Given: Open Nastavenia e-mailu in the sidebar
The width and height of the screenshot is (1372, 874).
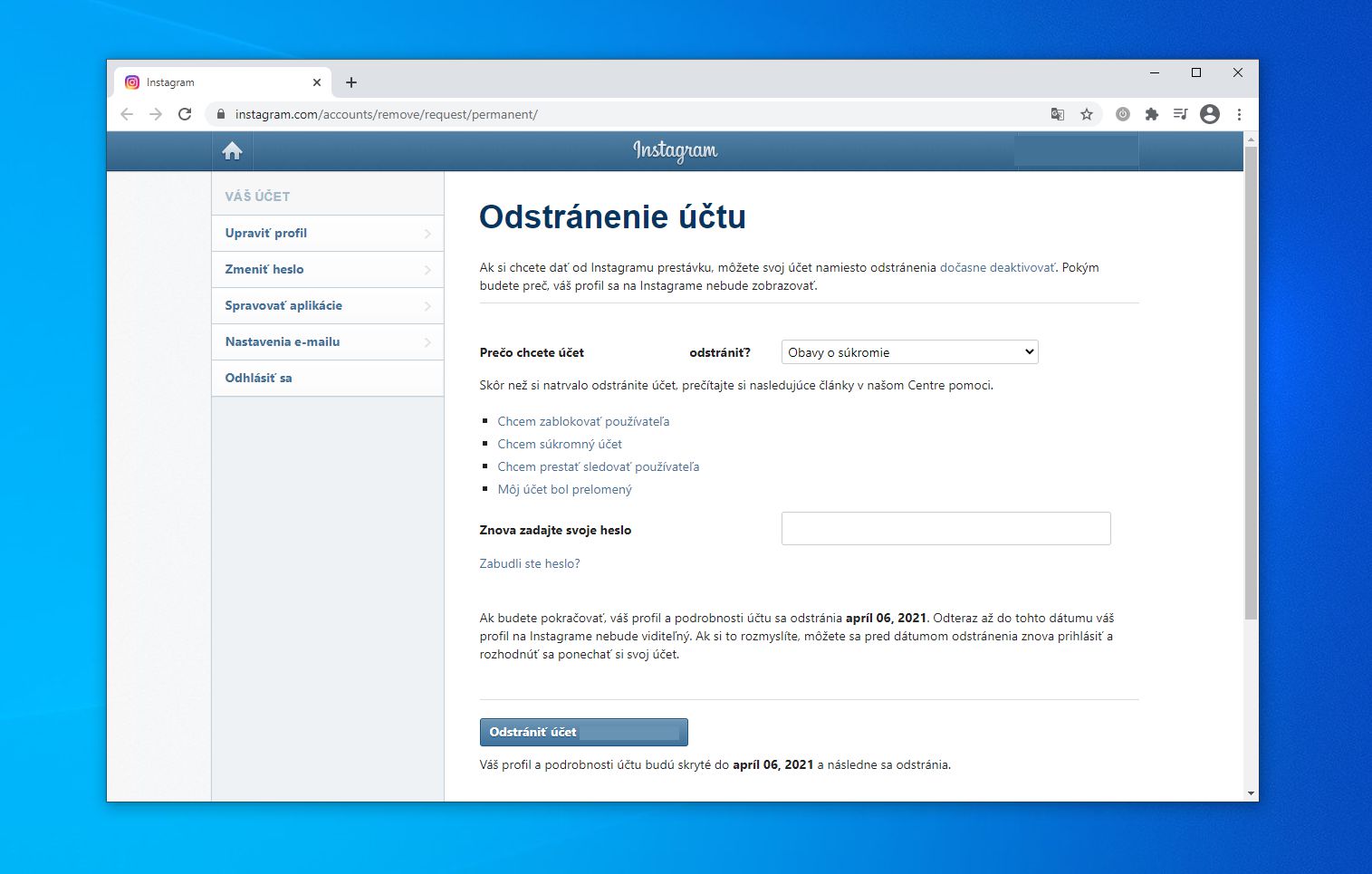Looking at the screenshot, I should (x=328, y=342).
